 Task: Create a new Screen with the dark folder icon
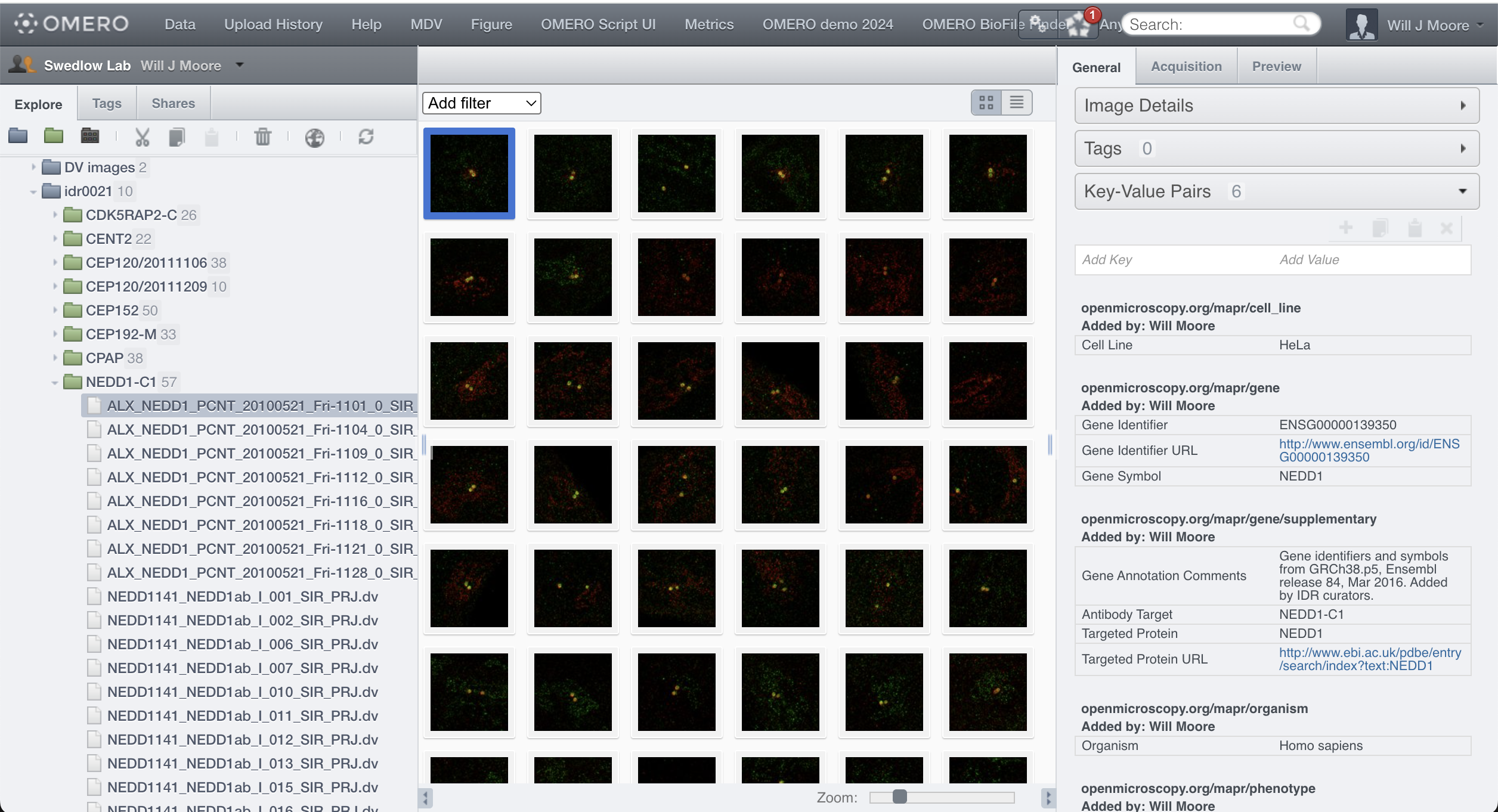pos(90,137)
